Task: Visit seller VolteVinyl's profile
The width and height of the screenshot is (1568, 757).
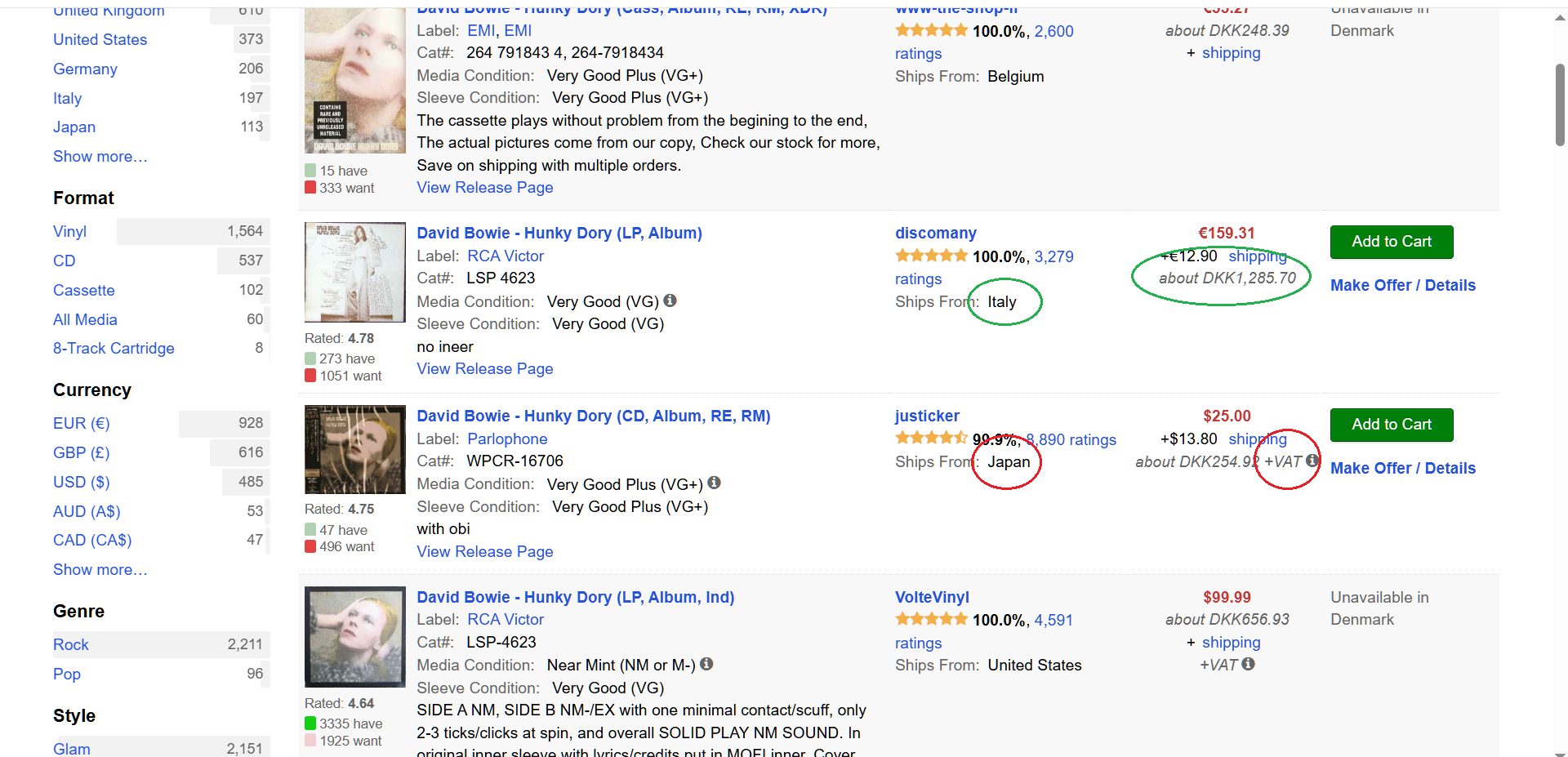Action: 932,597
